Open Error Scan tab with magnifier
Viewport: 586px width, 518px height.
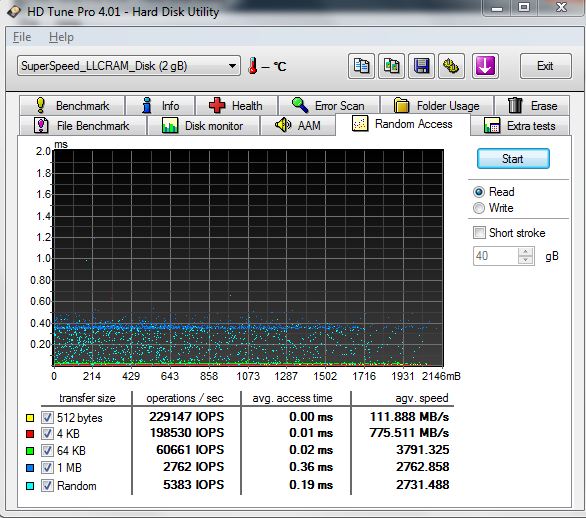(329, 105)
